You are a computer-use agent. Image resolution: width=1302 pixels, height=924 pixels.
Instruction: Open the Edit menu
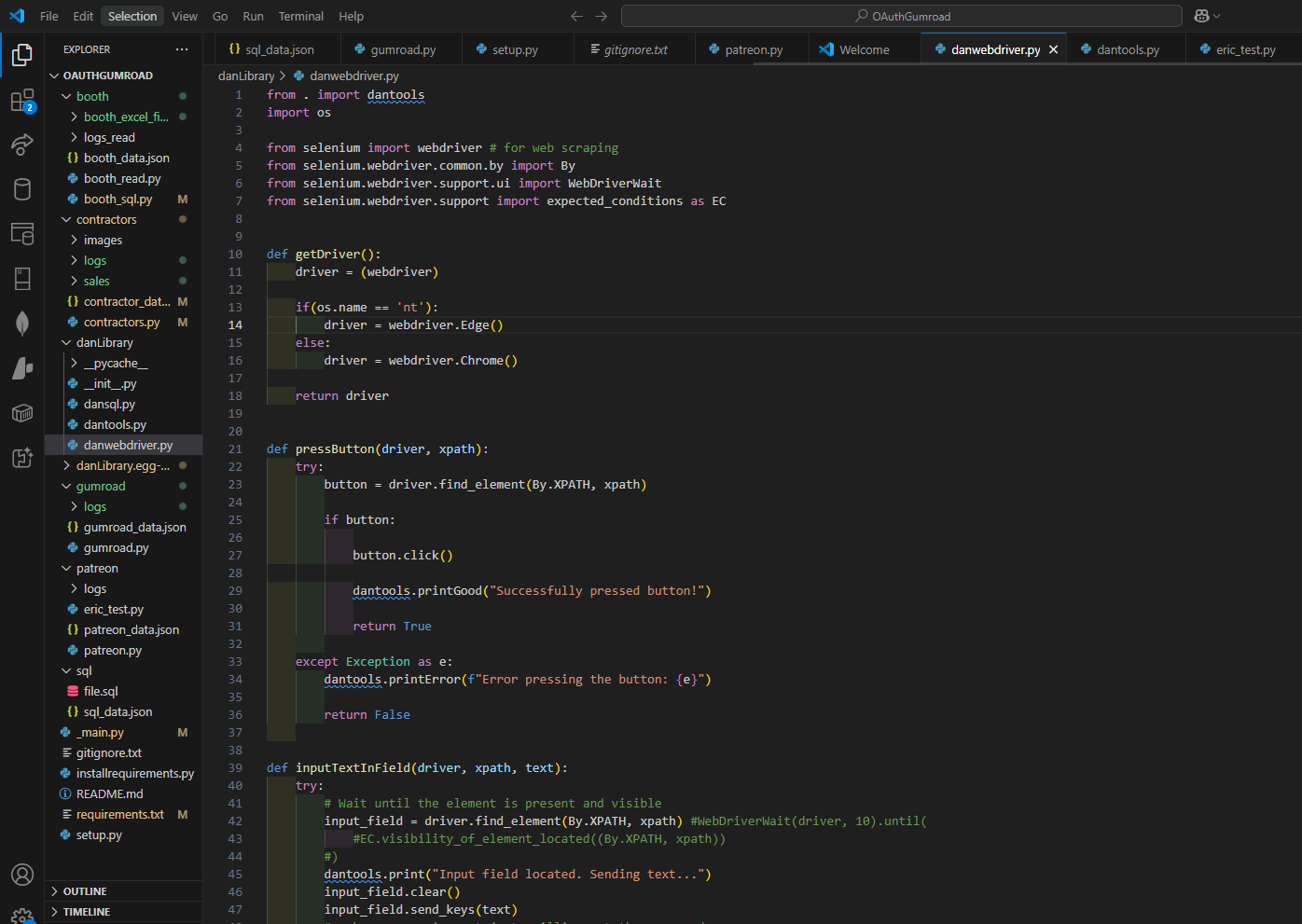(83, 16)
